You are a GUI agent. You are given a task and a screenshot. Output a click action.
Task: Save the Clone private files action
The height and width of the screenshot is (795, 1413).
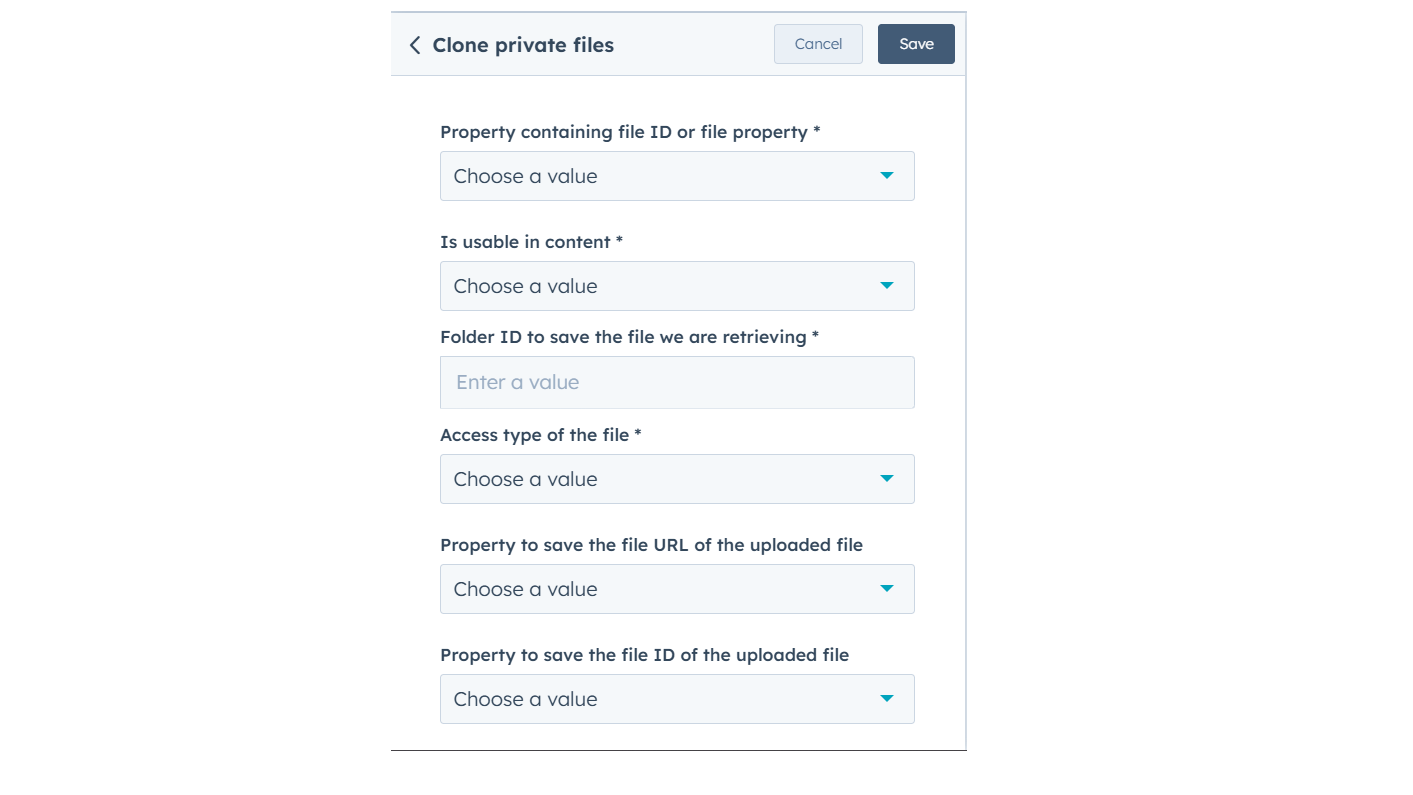tap(916, 44)
